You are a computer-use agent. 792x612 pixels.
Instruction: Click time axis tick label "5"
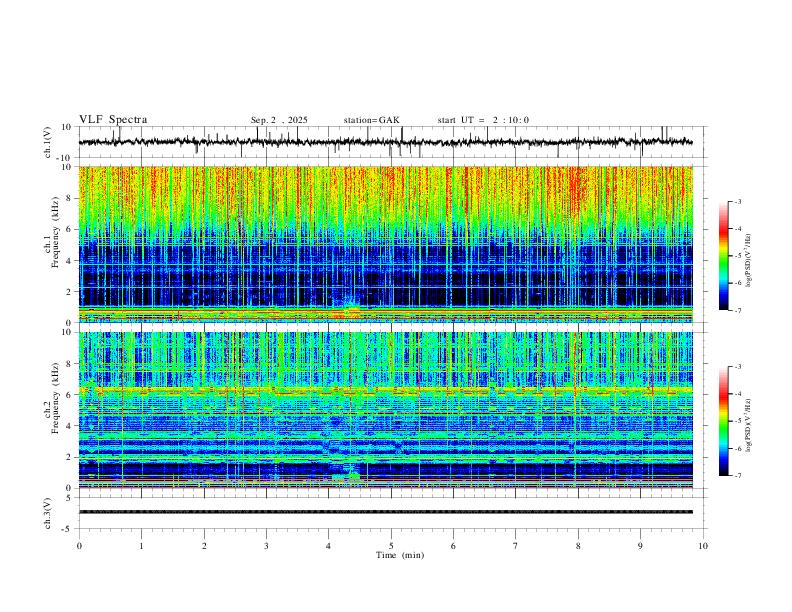pos(391,546)
